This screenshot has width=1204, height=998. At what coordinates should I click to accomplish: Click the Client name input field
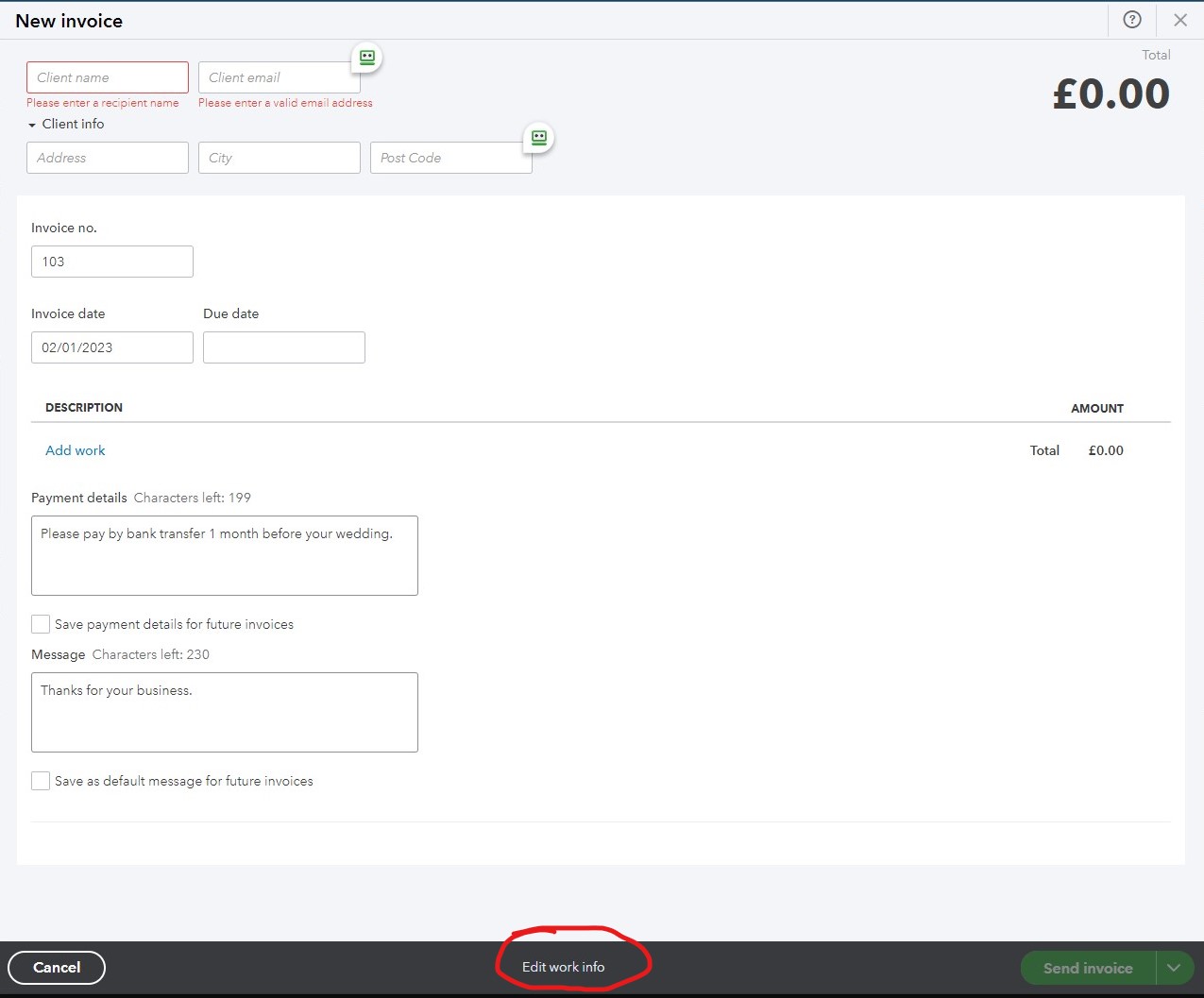(107, 76)
